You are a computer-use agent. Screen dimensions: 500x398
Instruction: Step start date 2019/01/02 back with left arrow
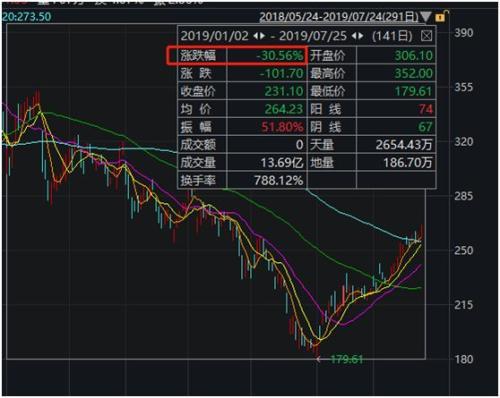[256, 36]
